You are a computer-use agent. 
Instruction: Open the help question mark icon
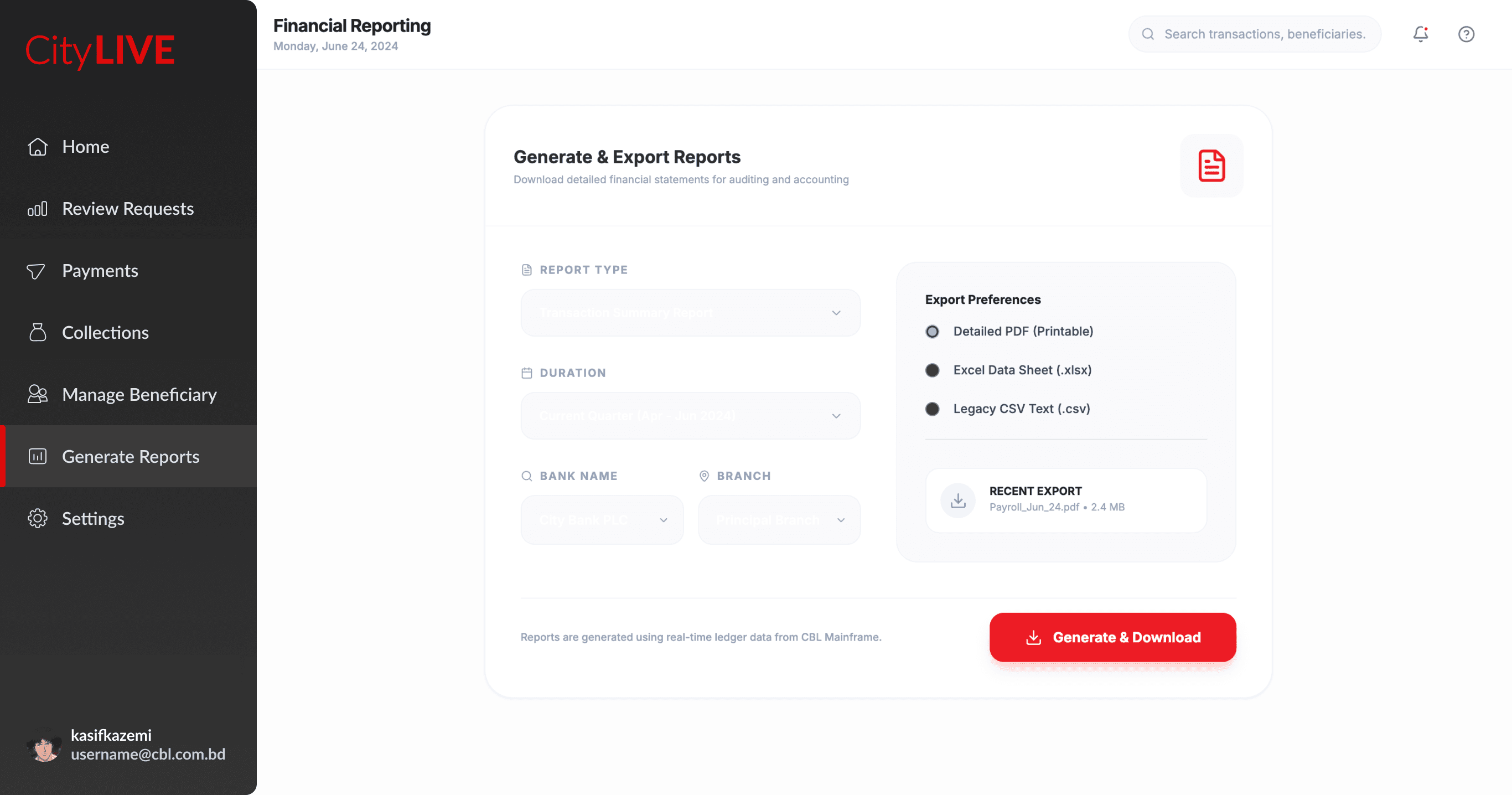(1466, 34)
